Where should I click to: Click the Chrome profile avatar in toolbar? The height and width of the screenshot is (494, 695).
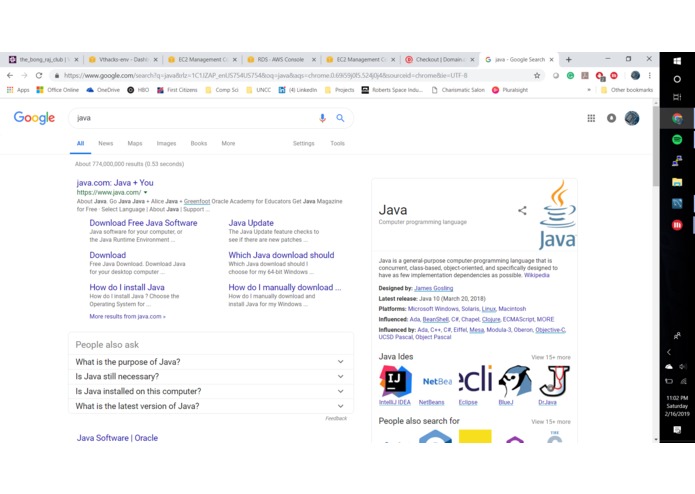(635, 75)
